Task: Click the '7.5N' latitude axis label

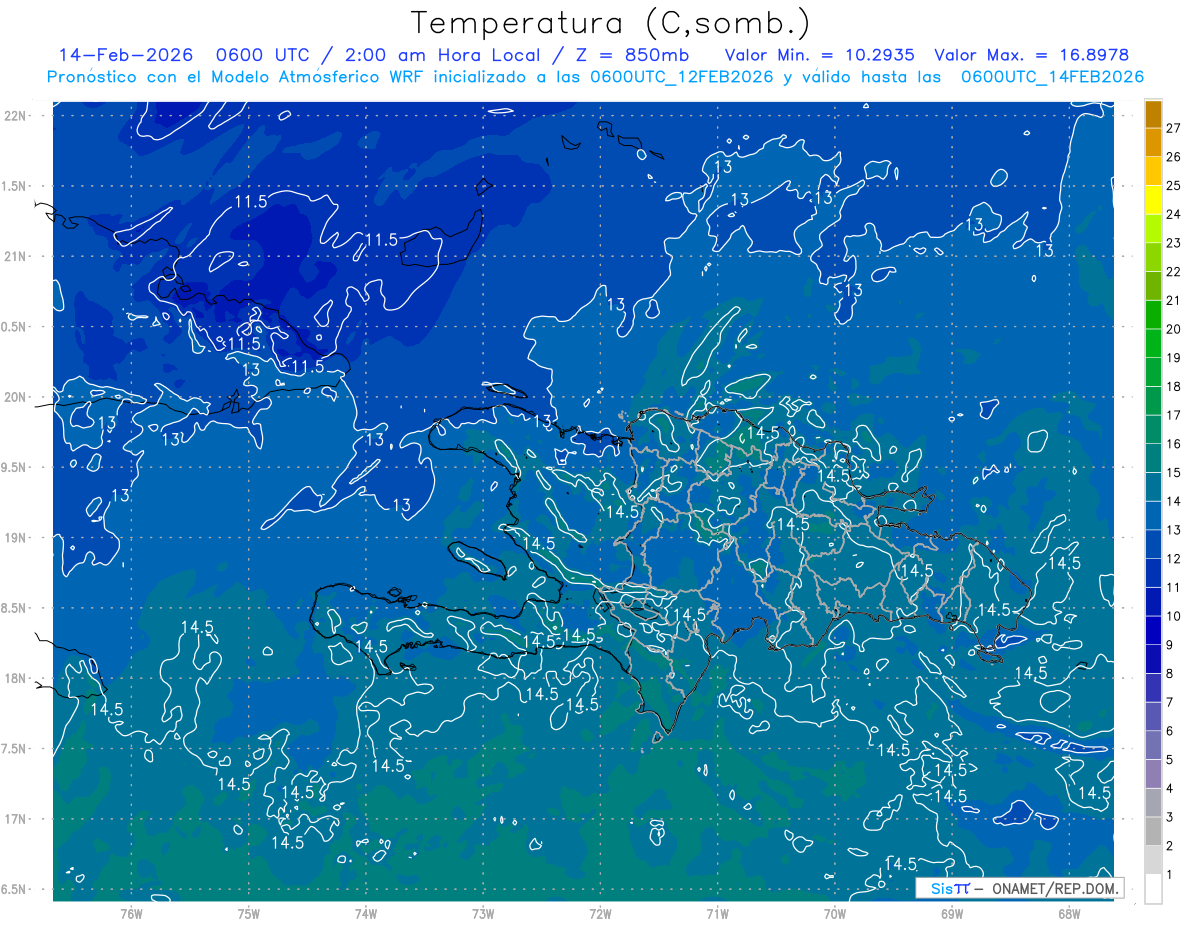Action: [15, 749]
